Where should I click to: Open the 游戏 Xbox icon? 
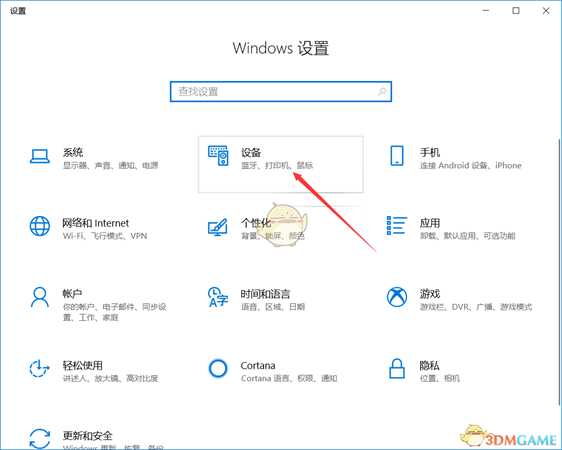click(x=397, y=297)
